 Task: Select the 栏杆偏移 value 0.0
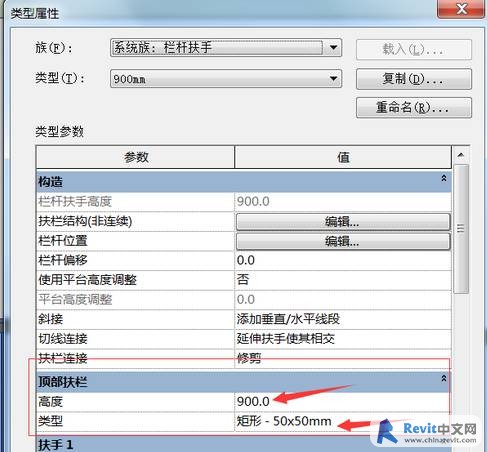pyautogui.click(x=343, y=260)
